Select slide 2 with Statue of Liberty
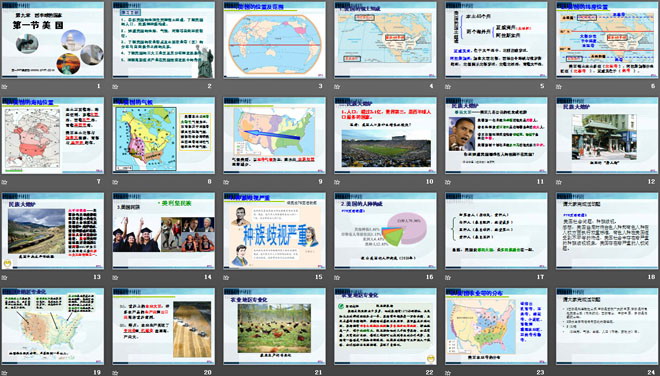Screen dimensions: 660x376 pyautogui.click(x=163, y=40)
